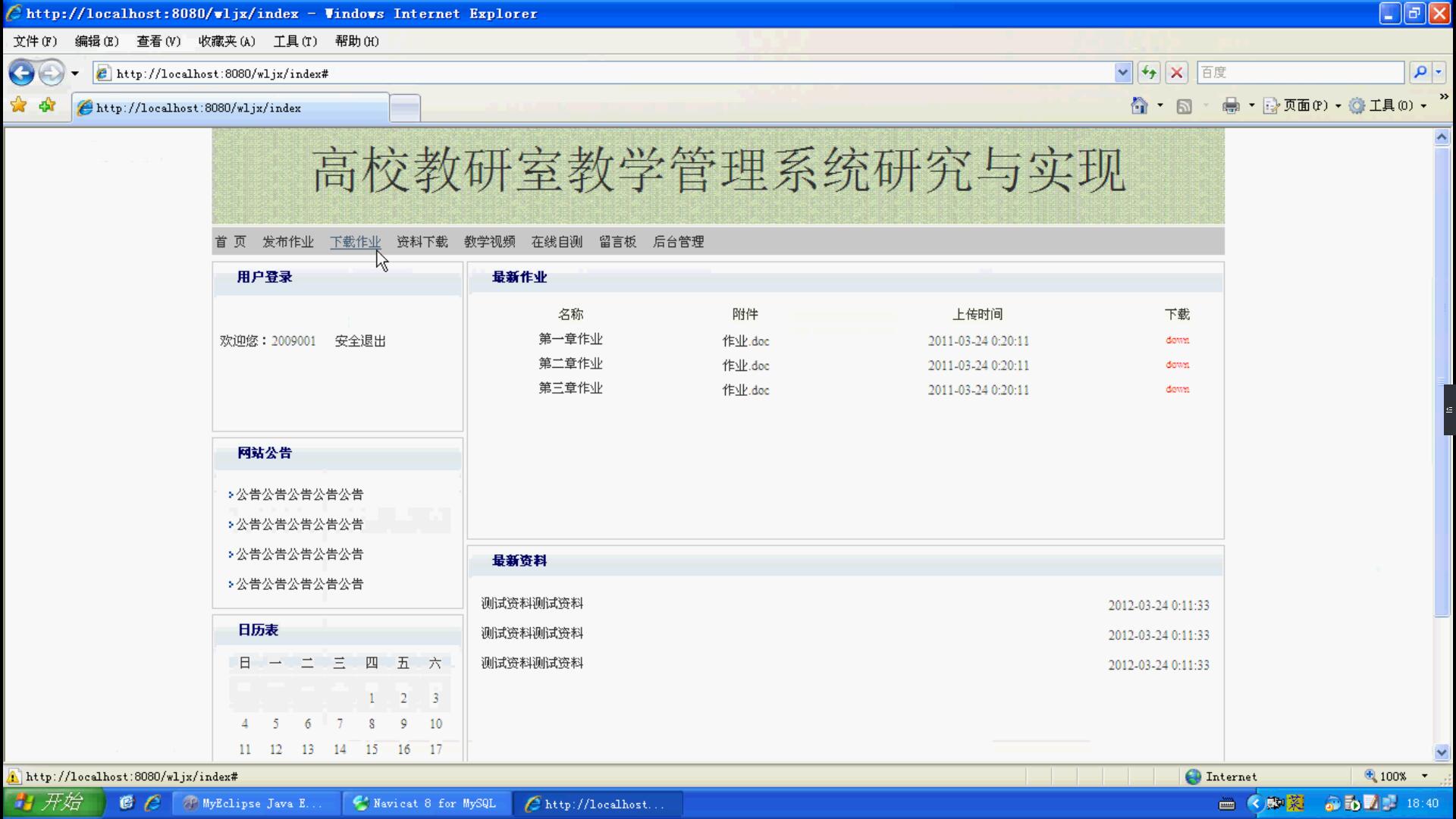This screenshot has height=819, width=1456.
Task: Open the 留言板 navigation link
Action: click(618, 242)
